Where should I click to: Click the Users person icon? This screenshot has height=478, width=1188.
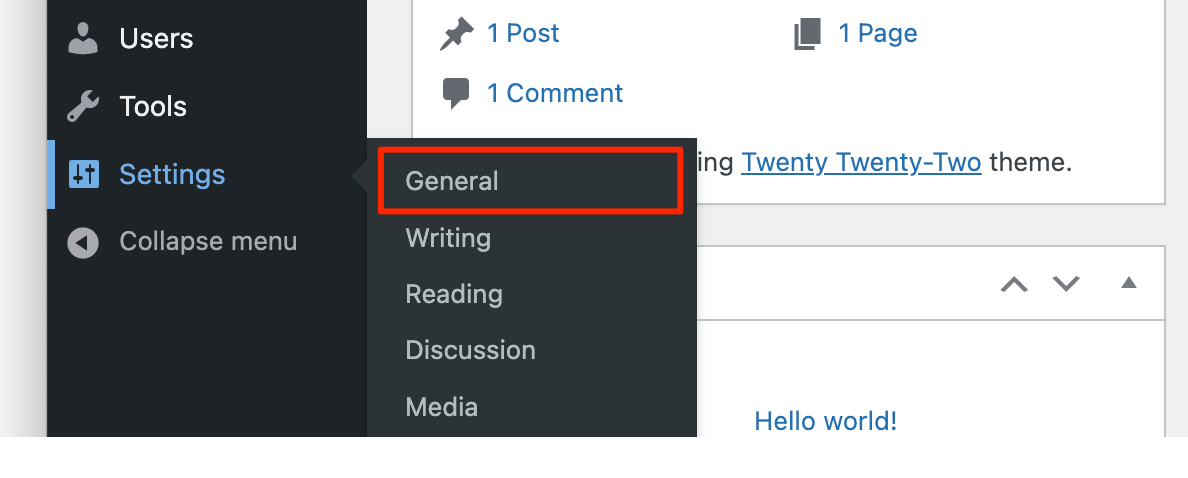click(x=83, y=38)
